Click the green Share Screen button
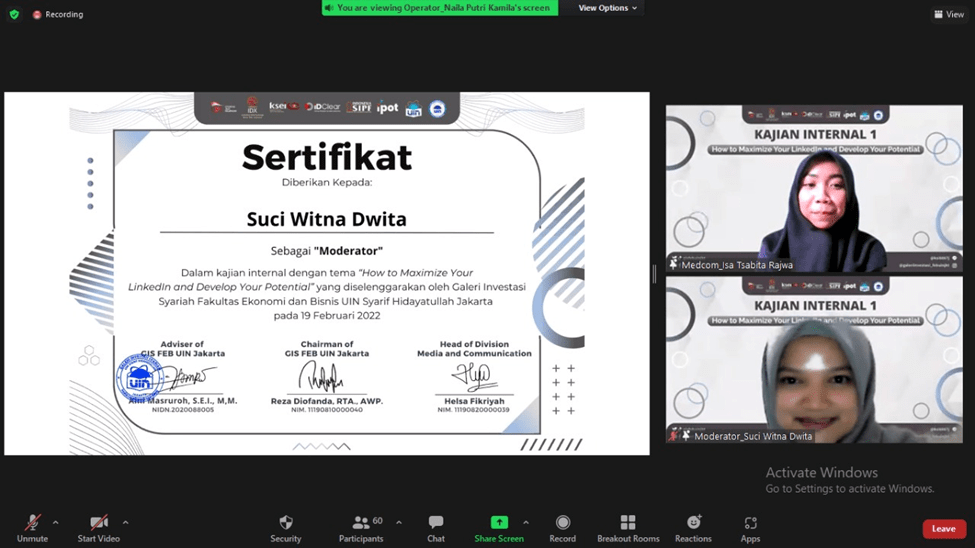The height and width of the screenshot is (548, 975). tap(498, 528)
